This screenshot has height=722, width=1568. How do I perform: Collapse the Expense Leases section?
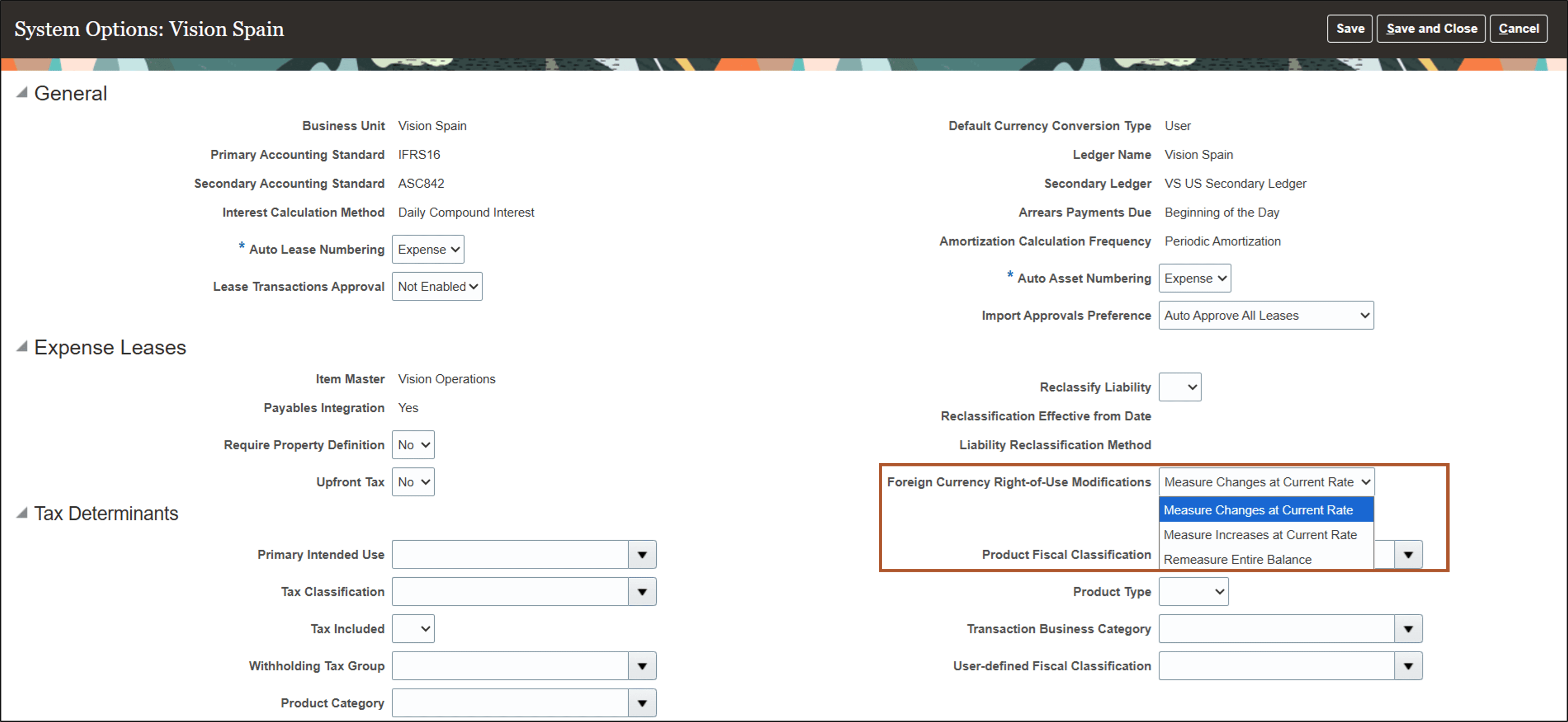pyautogui.click(x=21, y=347)
